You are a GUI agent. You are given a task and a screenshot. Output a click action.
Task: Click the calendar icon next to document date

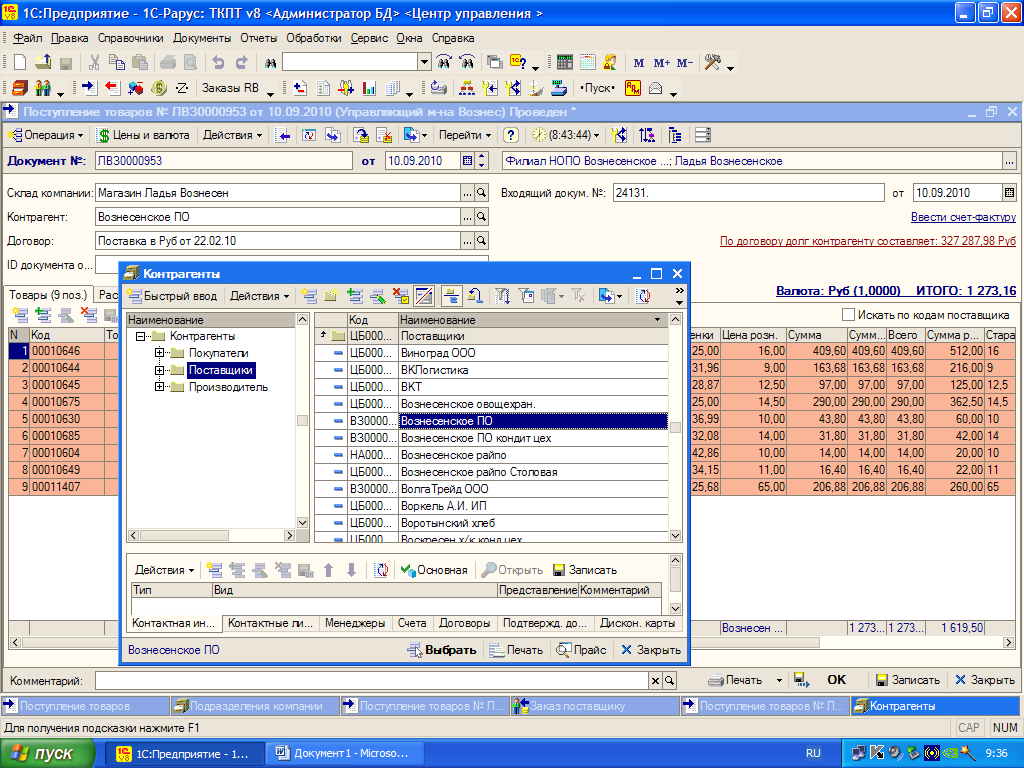pyautogui.click(x=468, y=161)
